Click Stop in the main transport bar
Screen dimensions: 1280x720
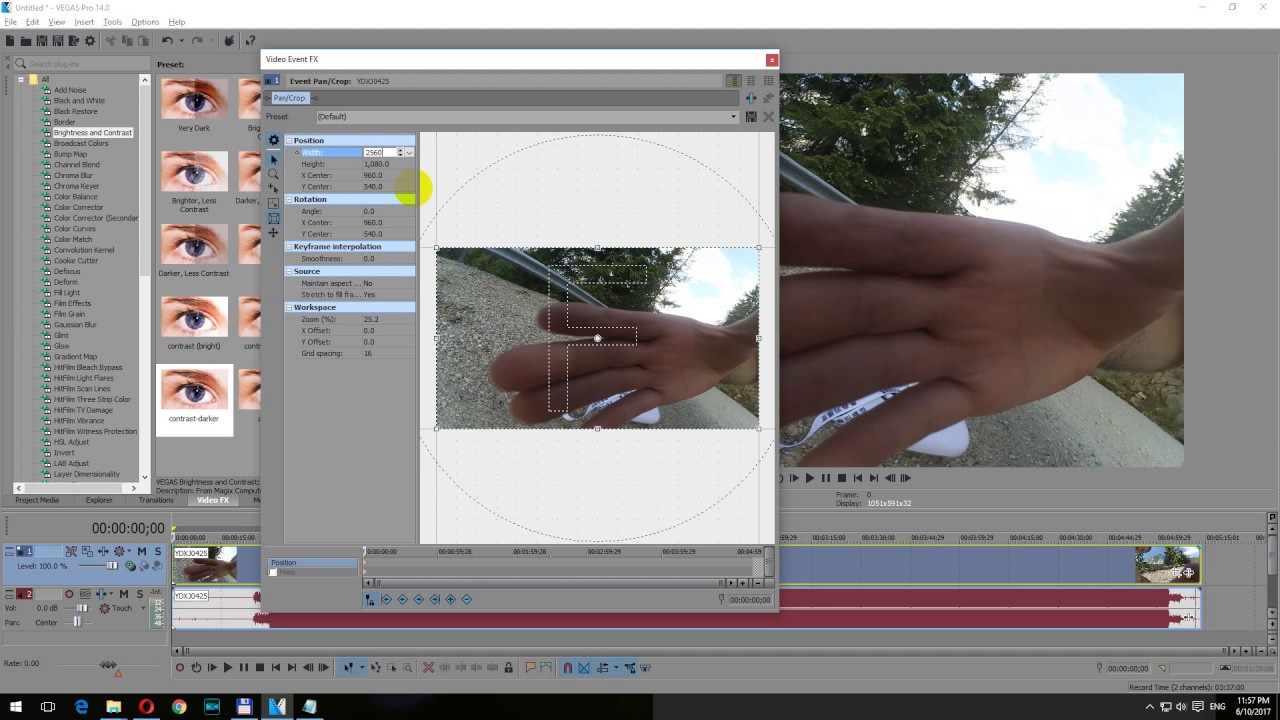[x=260, y=668]
